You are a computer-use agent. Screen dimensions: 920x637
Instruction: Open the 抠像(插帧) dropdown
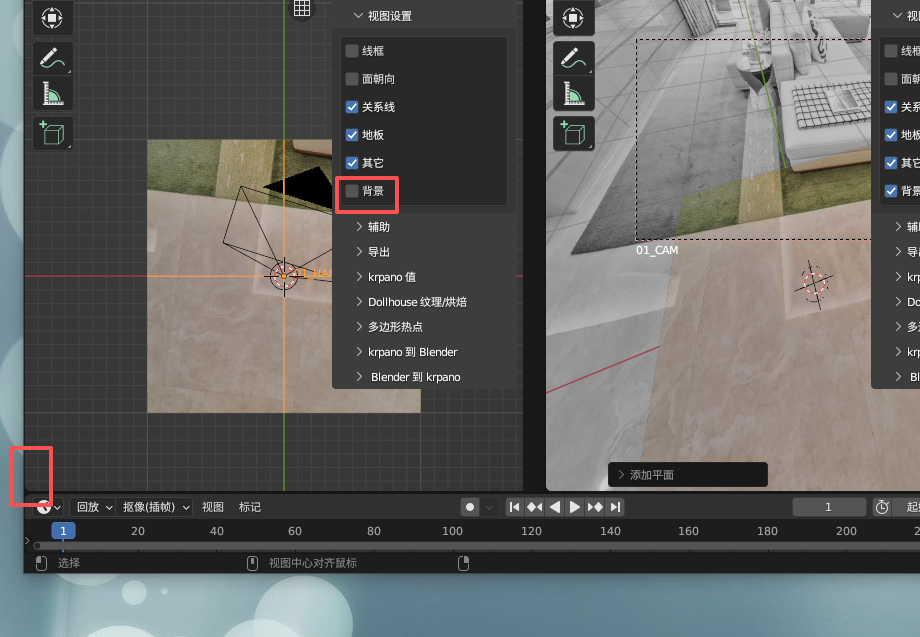pyautogui.click(x=154, y=507)
